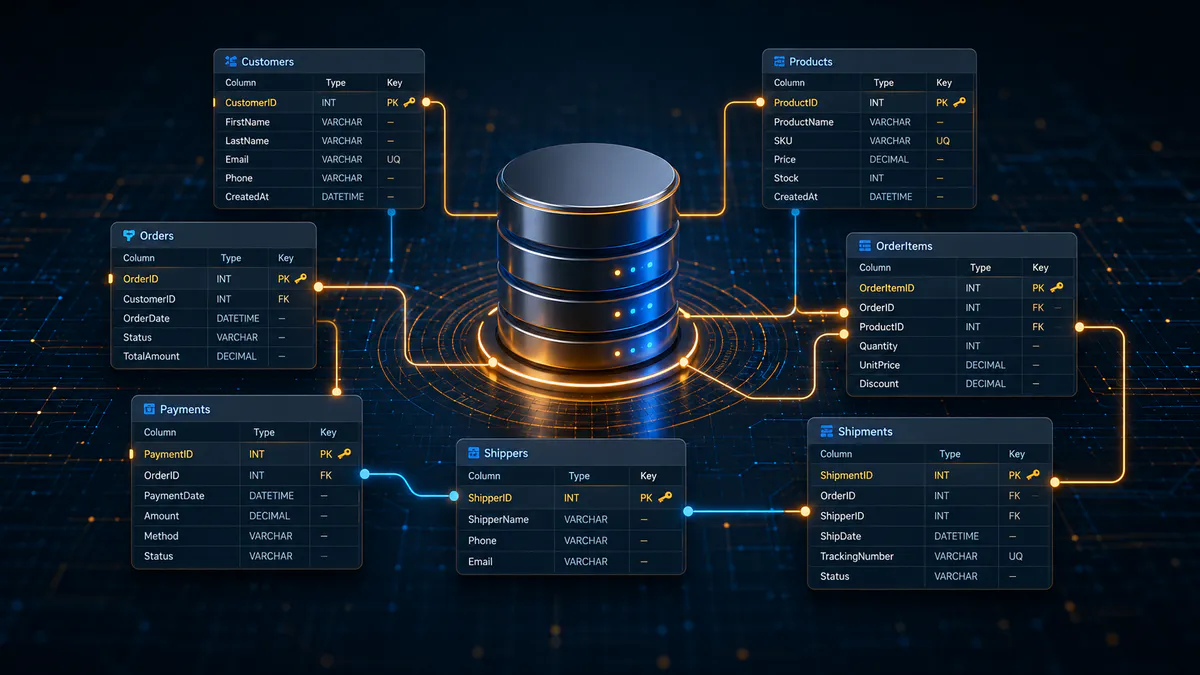This screenshot has width=1200, height=675.
Task: Click the UQ key of Products SKU
Action: (943, 141)
